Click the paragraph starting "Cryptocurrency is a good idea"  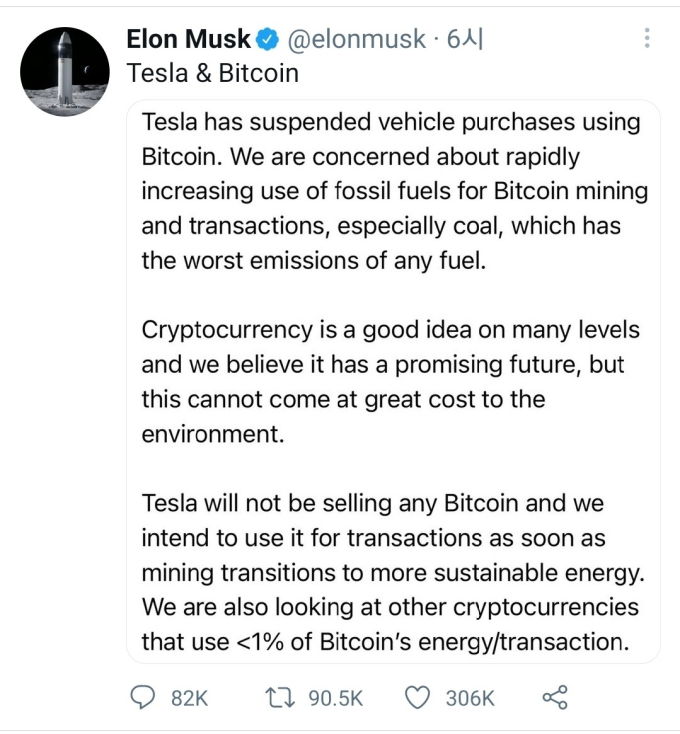pyautogui.click(x=390, y=382)
